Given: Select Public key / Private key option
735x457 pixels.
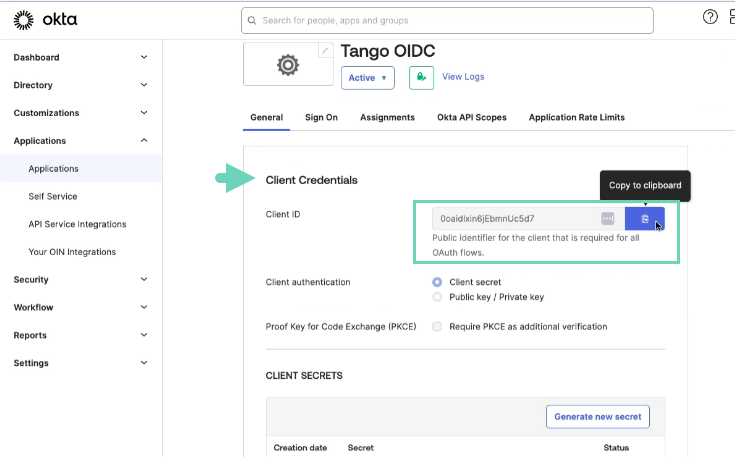Looking at the screenshot, I should (437, 297).
